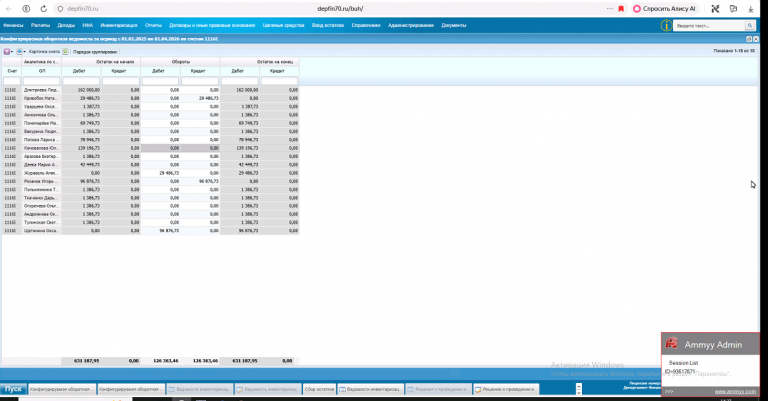Click the browser back arrow

click(9, 9)
